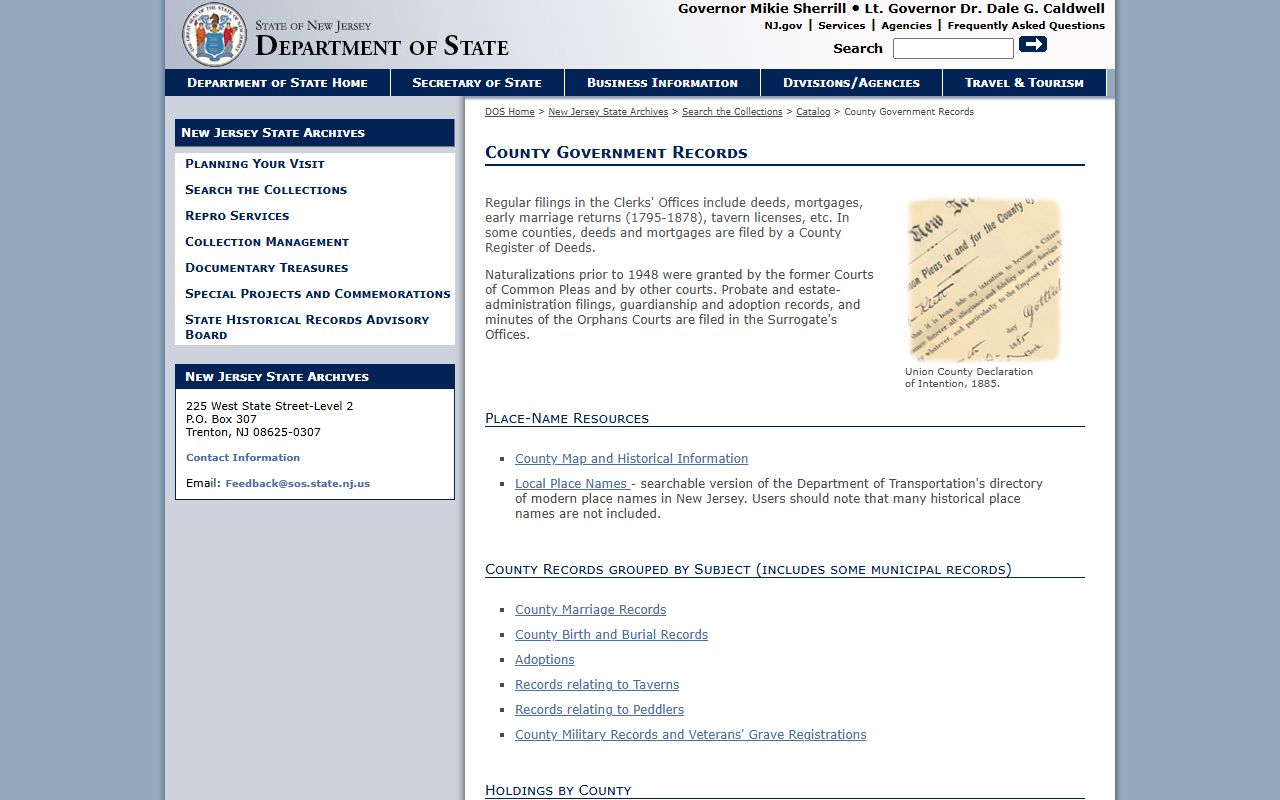This screenshot has width=1280, height=800.
Task: Click State of New Jersey Department of State title
Action: click(x=382, y=40)
